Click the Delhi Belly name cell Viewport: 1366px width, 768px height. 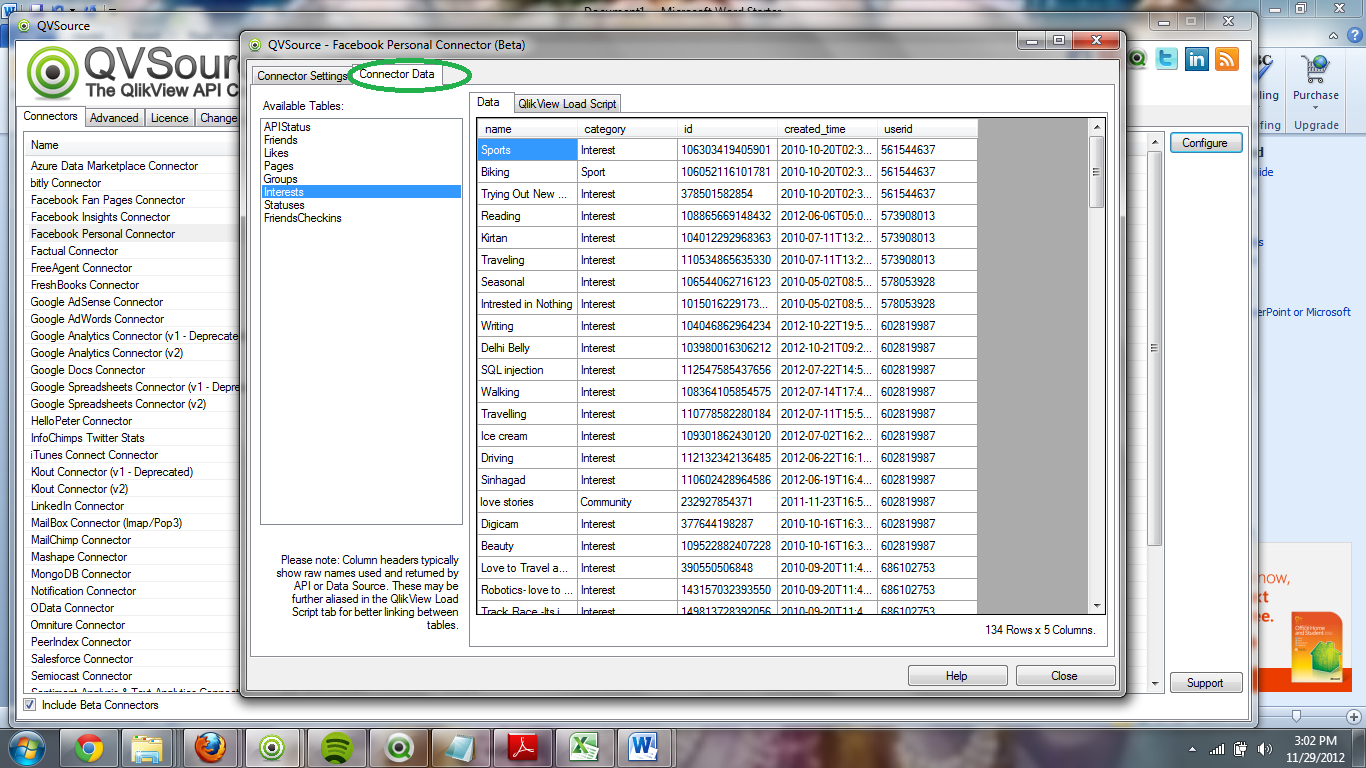click(527, 348)
